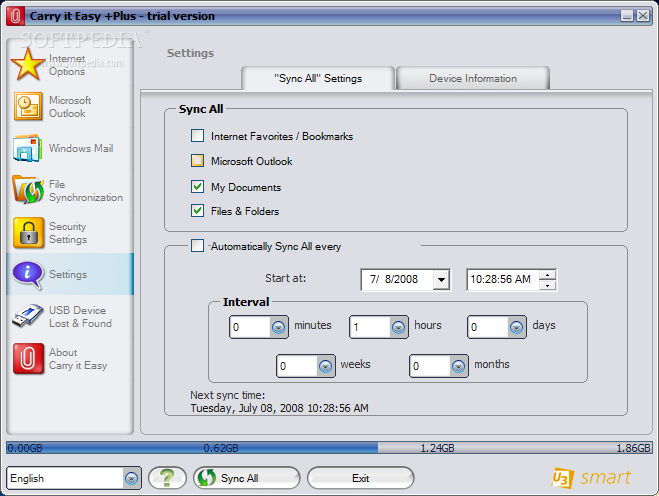
Task: Select File Synchronization sidebar label
Action: tap(86, 191)
